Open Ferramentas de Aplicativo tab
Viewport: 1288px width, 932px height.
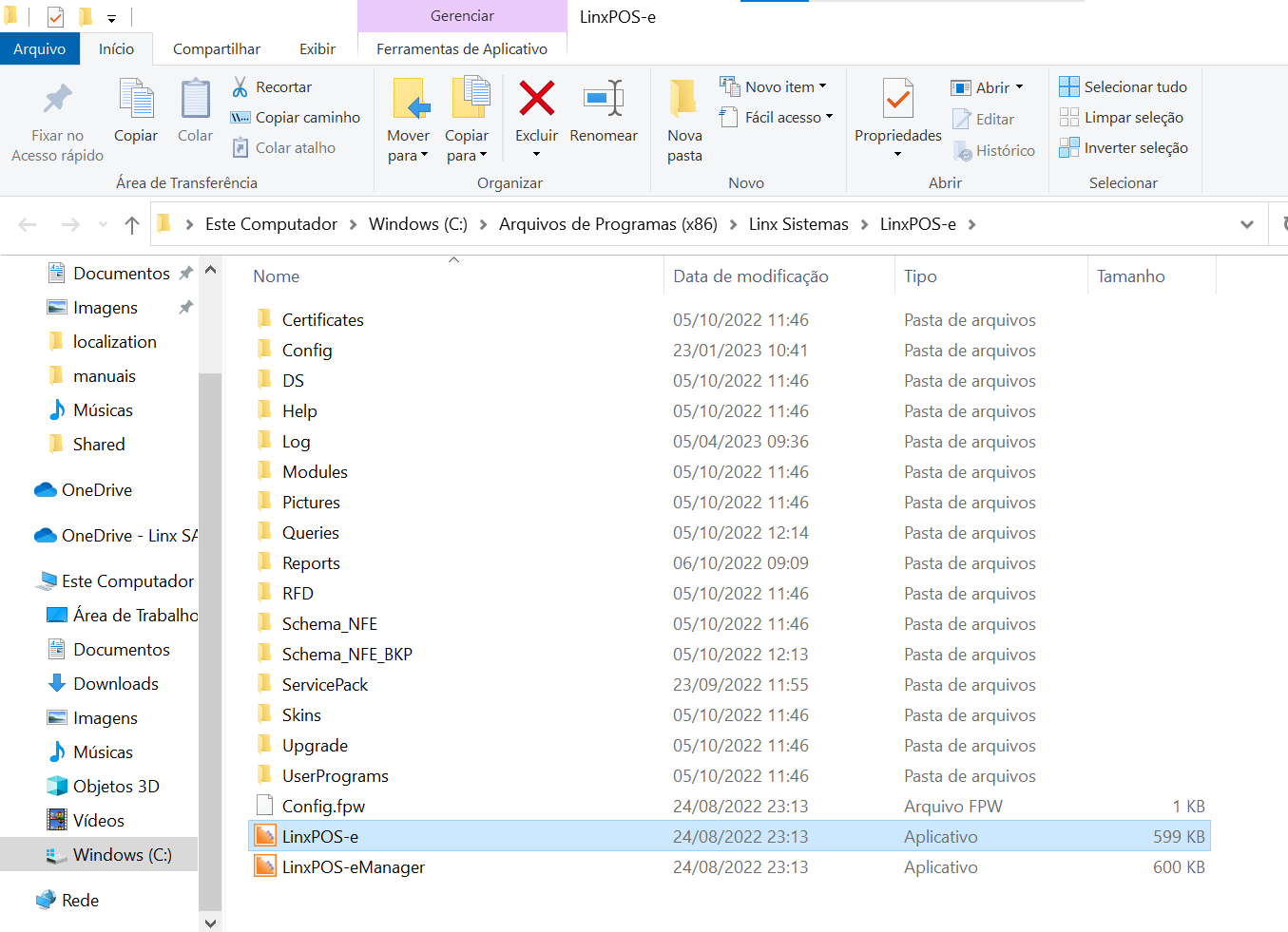click(x=462, y=48)
